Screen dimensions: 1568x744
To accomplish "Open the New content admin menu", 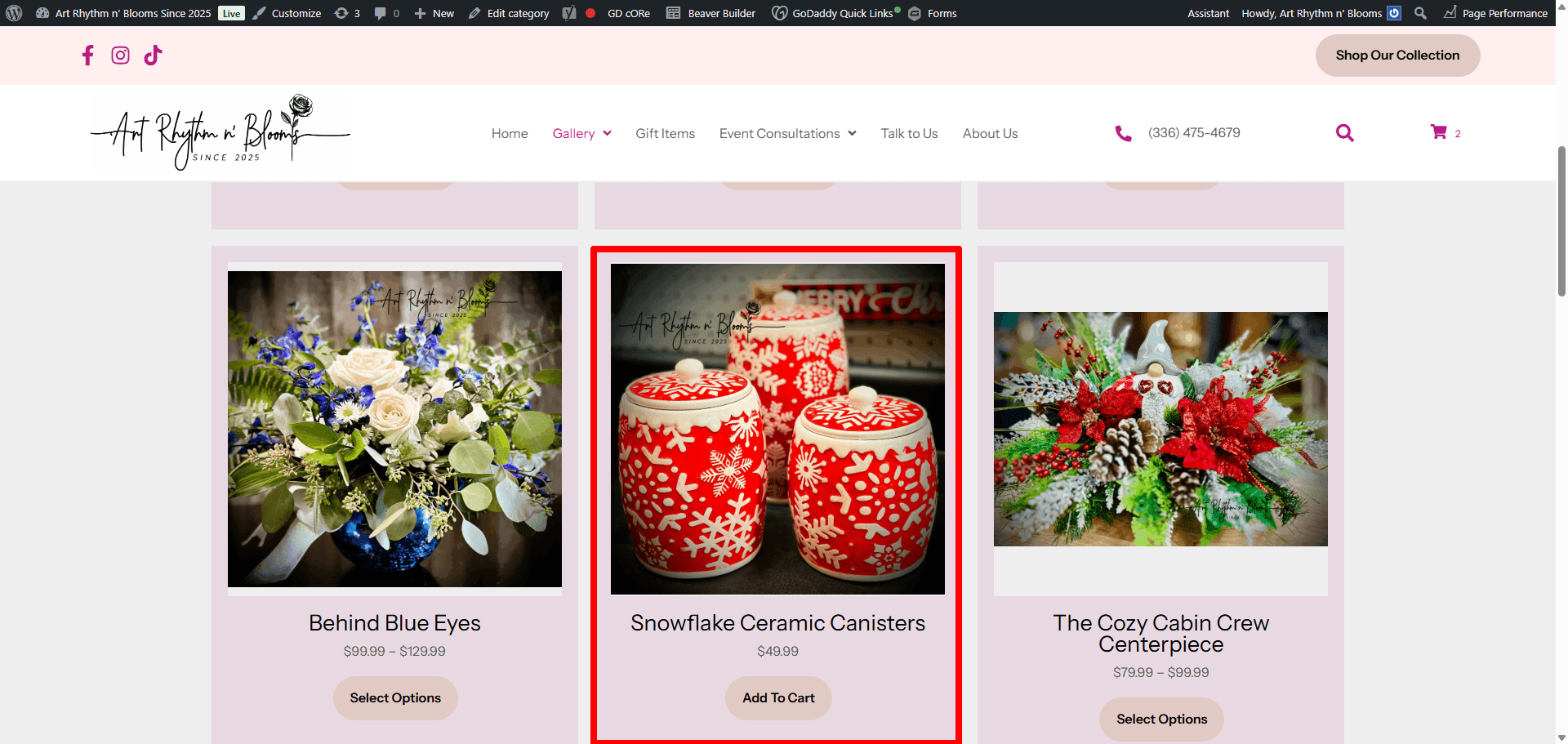I will tap(434, 13).
